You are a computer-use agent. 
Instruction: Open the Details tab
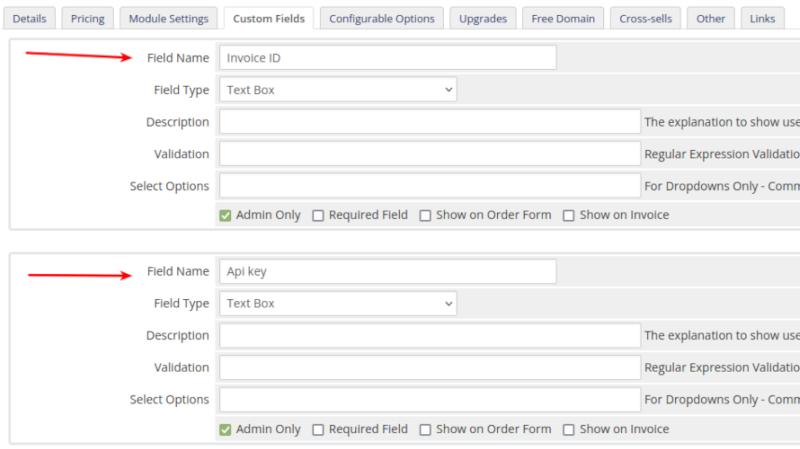(x=29, y=18)
